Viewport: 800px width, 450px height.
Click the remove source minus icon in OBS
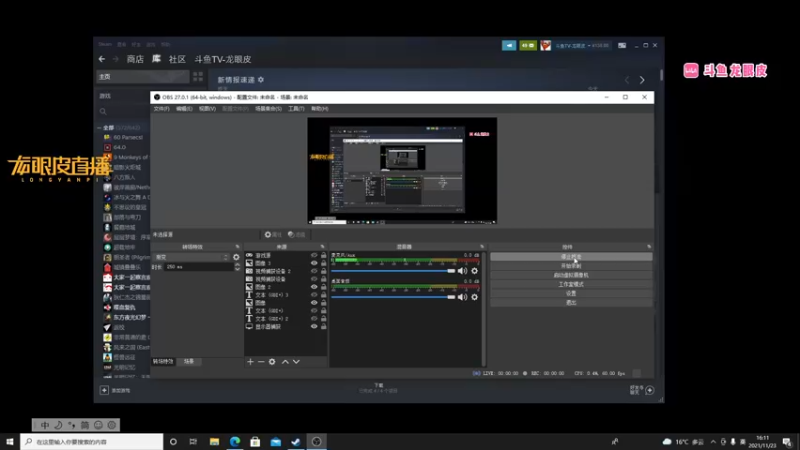click(261, 362)
